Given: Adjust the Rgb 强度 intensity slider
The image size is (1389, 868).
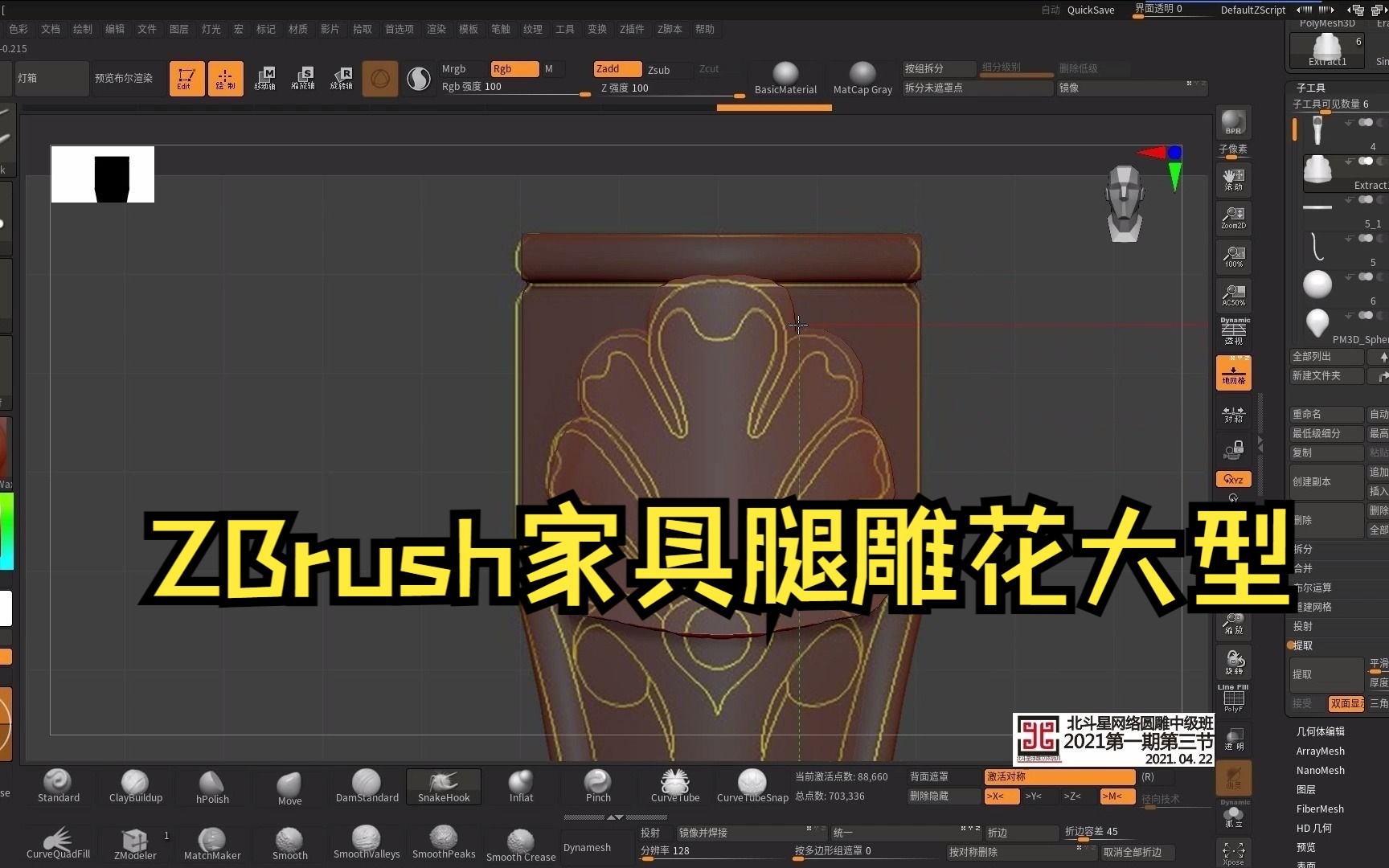Looking at the screenshot, I should pos(515,88).
